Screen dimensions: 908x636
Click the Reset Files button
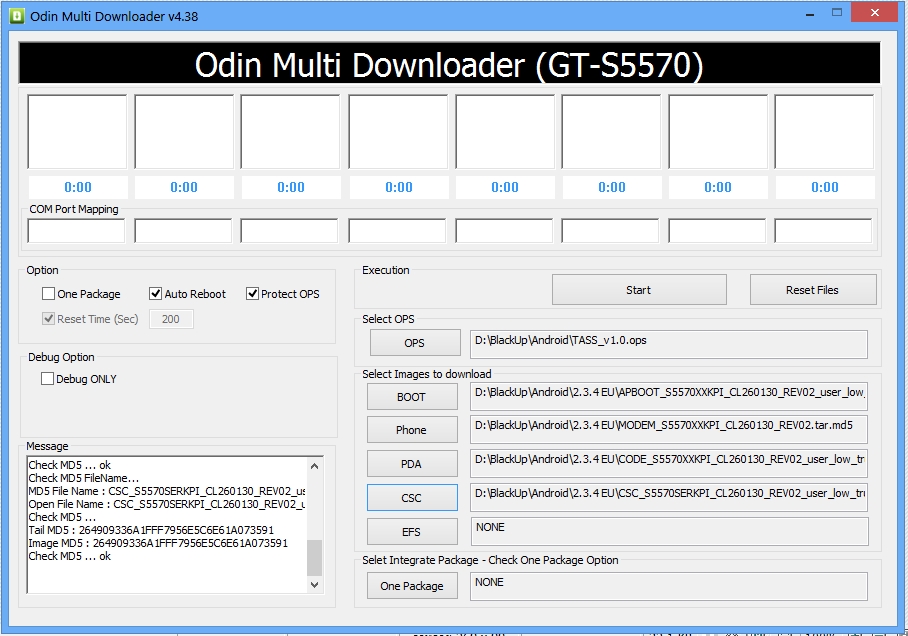click(812, 290)
